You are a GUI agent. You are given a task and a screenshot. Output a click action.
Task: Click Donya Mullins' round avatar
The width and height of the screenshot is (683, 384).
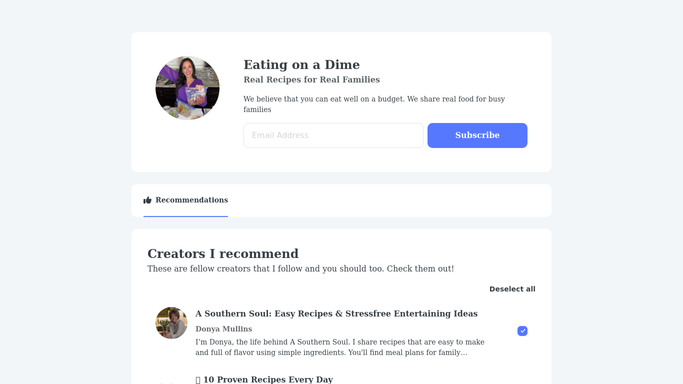[x=171, y=323]
